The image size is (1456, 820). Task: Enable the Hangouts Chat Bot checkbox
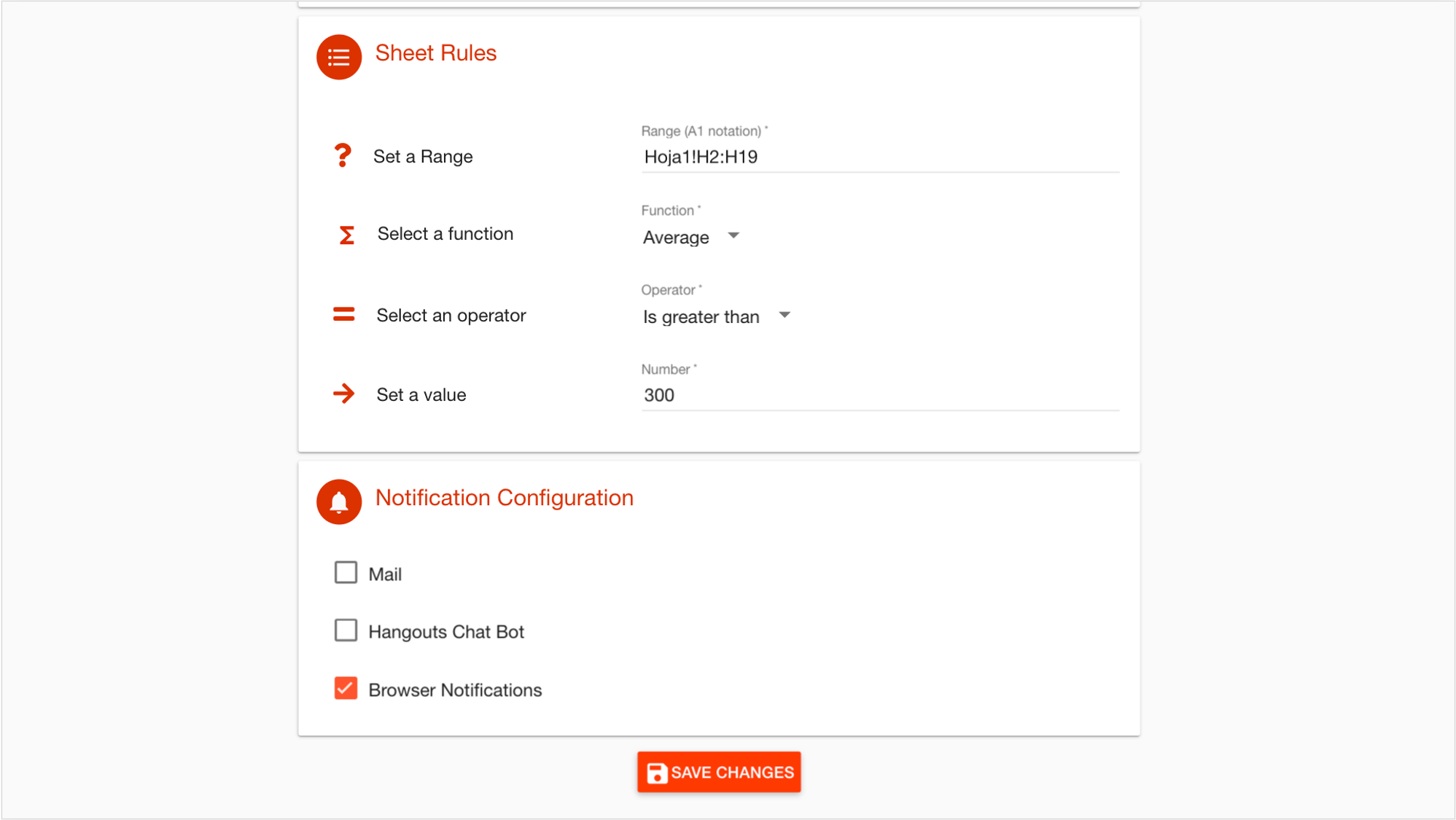346,630
